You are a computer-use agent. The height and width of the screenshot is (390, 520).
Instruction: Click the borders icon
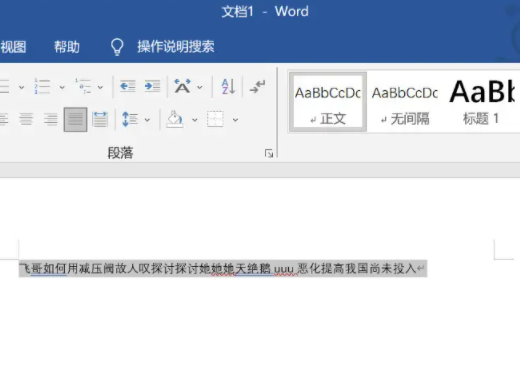[x=215, y=119]
